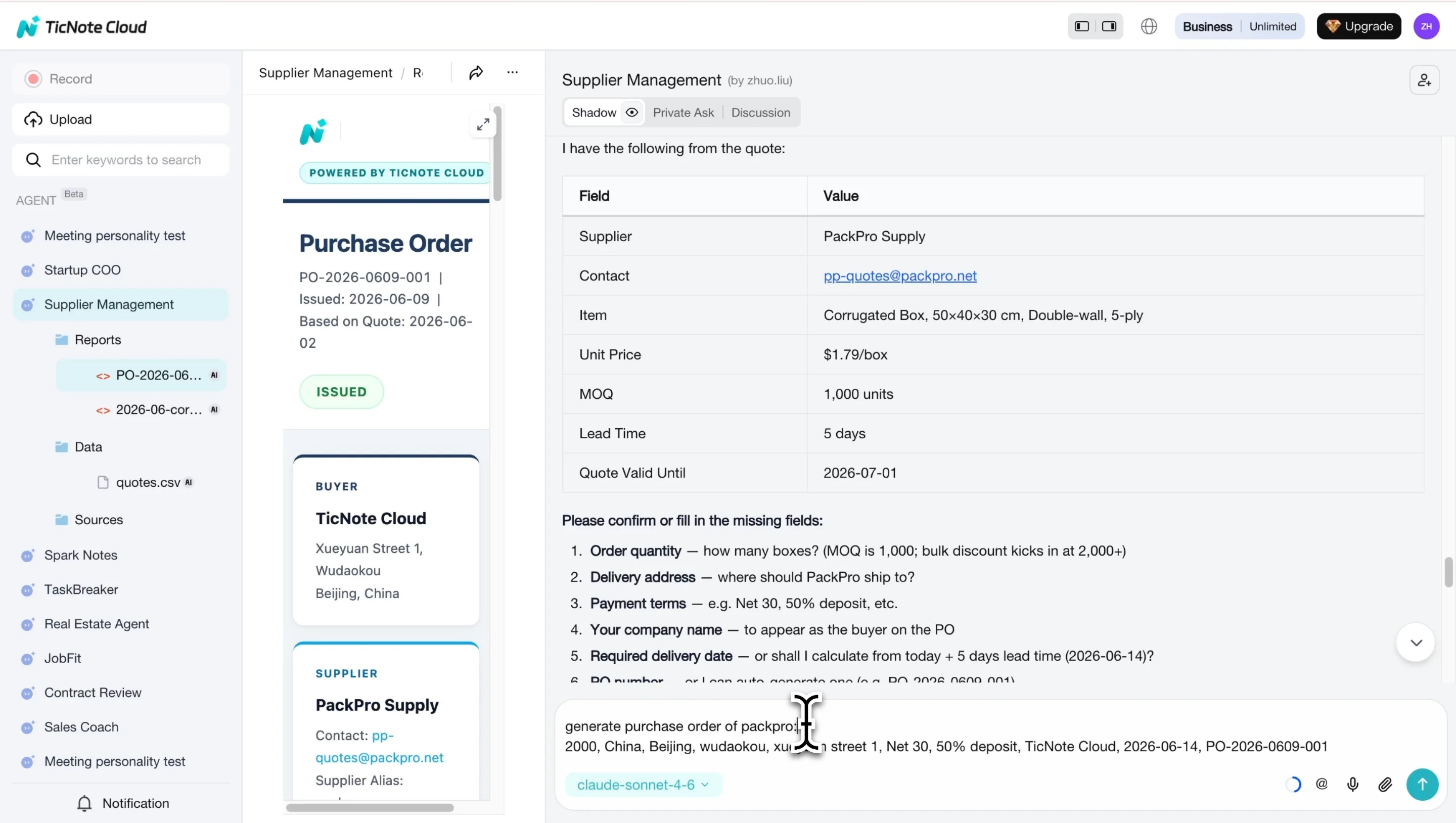Open the 2026-06-cor... report file
This screenshot has height=823, width=1456.
coord(142,410)
